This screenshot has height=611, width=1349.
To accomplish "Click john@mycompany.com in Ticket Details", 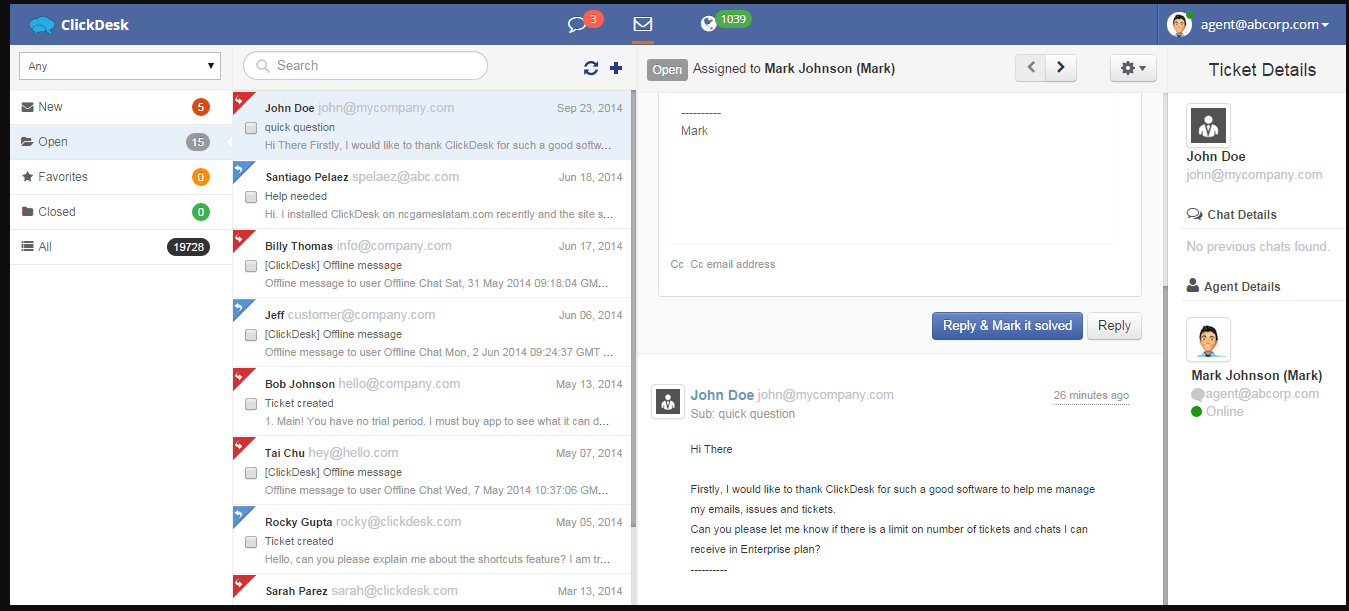I will pyautogui.click(x=1254, y=175).
